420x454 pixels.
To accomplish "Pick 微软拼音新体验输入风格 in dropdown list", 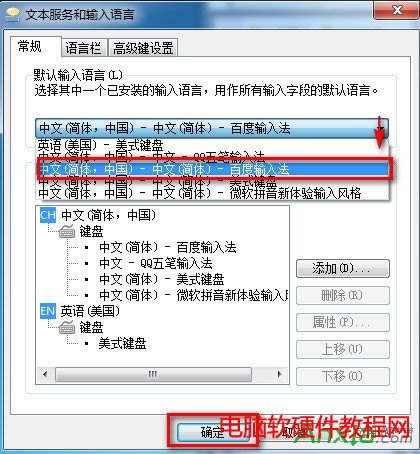I will [200, 193].
